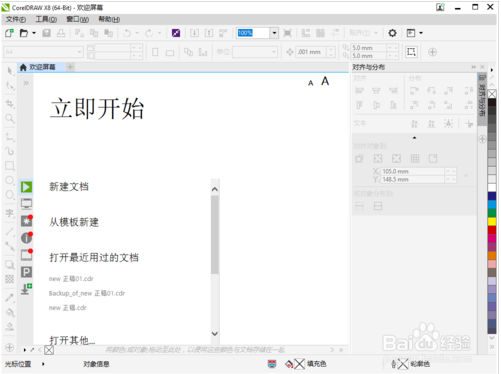
Task: Click the purple Search content icon
Action: (176, 33)
